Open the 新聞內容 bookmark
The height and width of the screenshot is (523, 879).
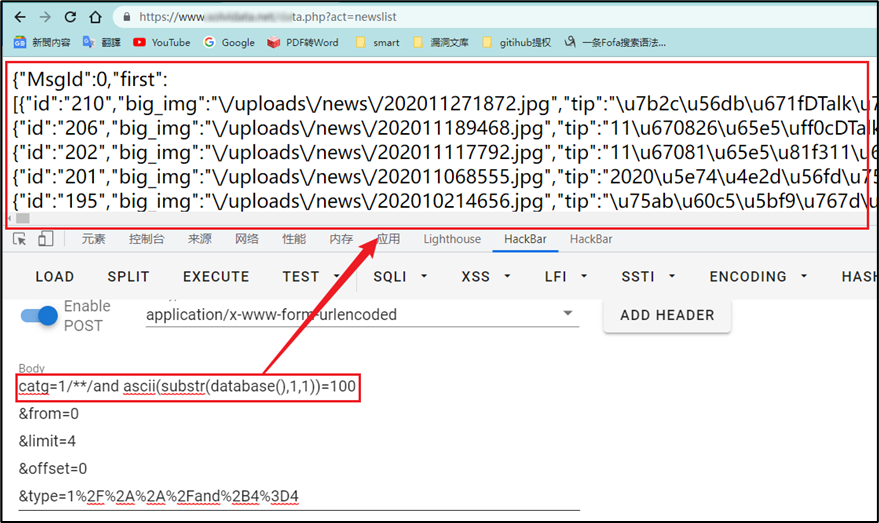click(42, 42)
